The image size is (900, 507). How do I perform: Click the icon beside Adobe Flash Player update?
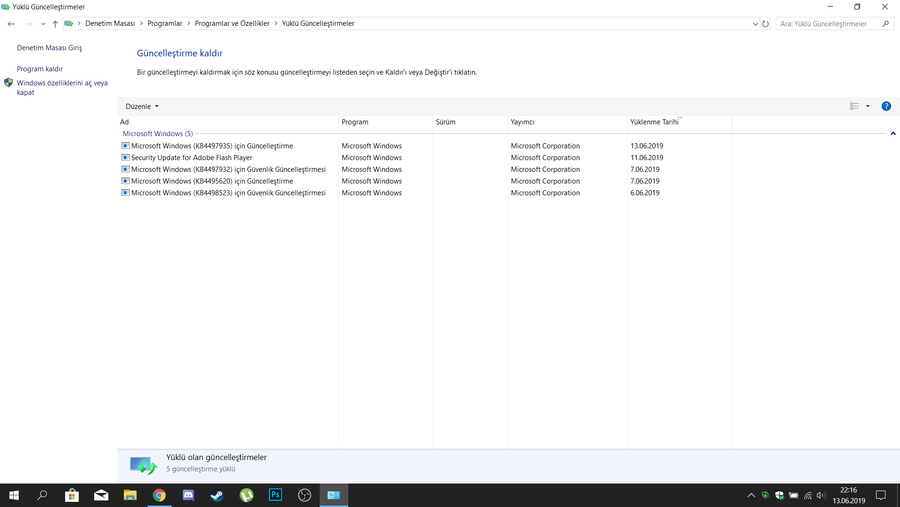tap(125, 157)
